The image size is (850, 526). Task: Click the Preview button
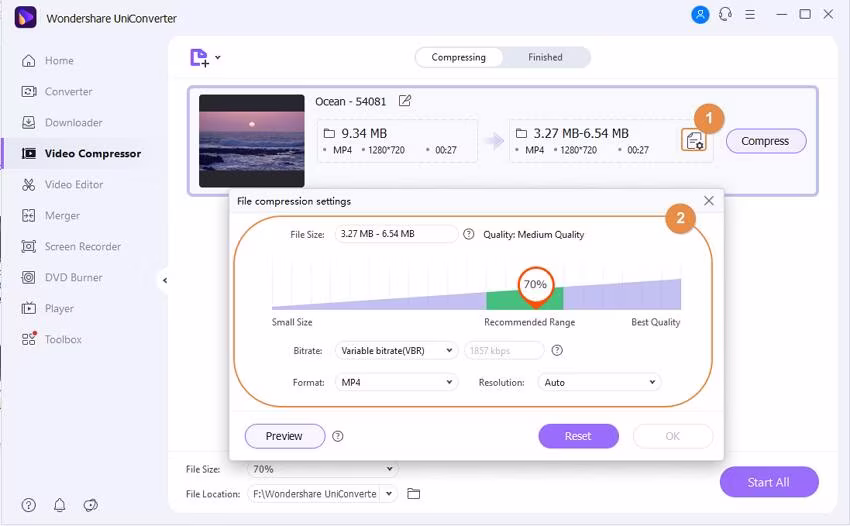pos(285,436)
